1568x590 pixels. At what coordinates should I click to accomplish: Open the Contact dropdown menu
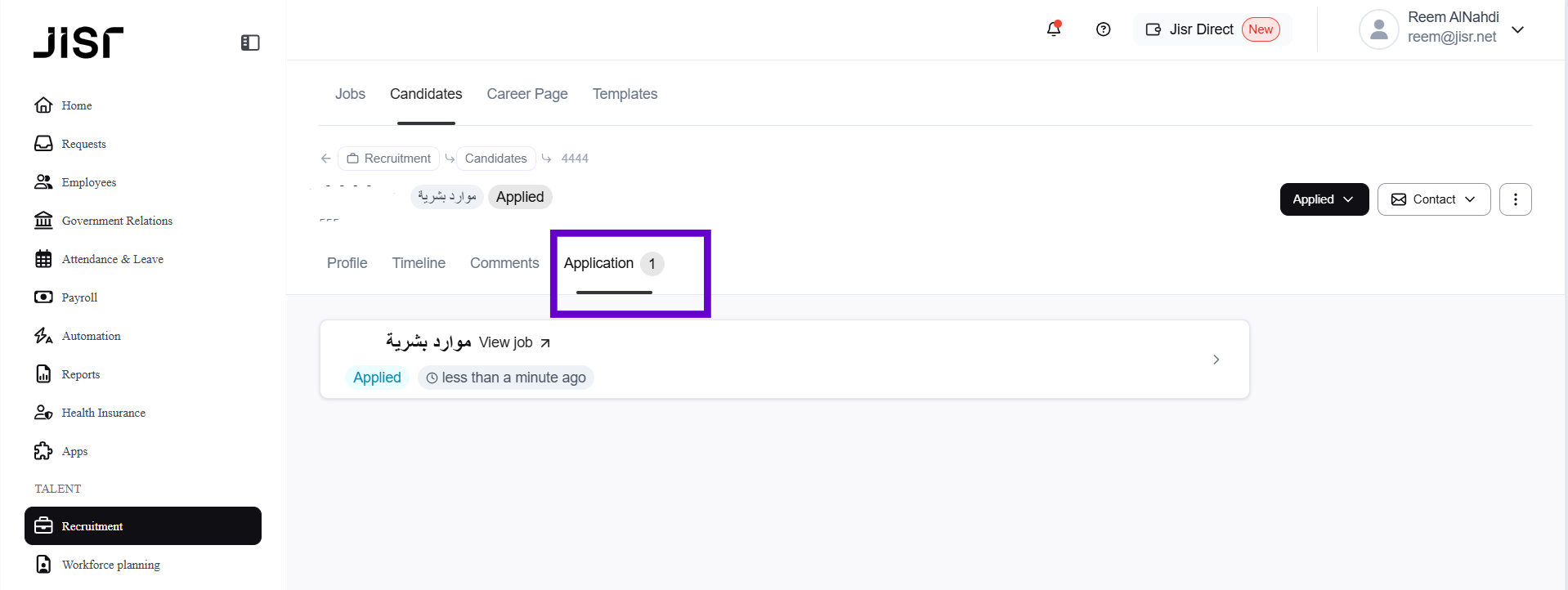point(1433,199)
